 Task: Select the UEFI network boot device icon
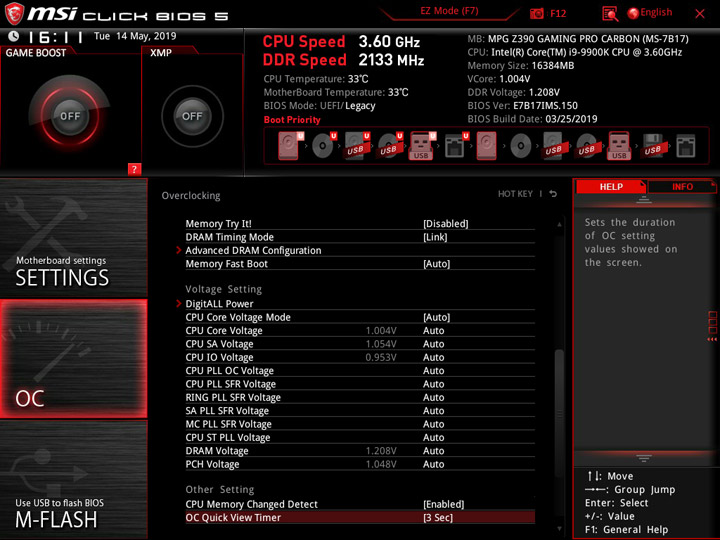pos(456,146)
